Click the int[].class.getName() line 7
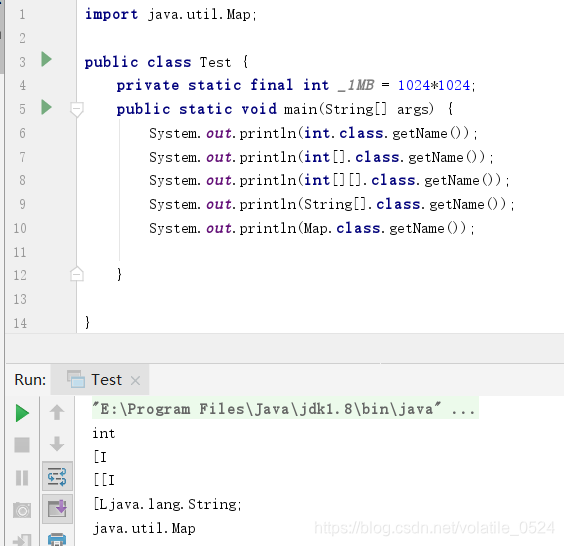This screenshot has height=546, width=564. coord(321,157)
